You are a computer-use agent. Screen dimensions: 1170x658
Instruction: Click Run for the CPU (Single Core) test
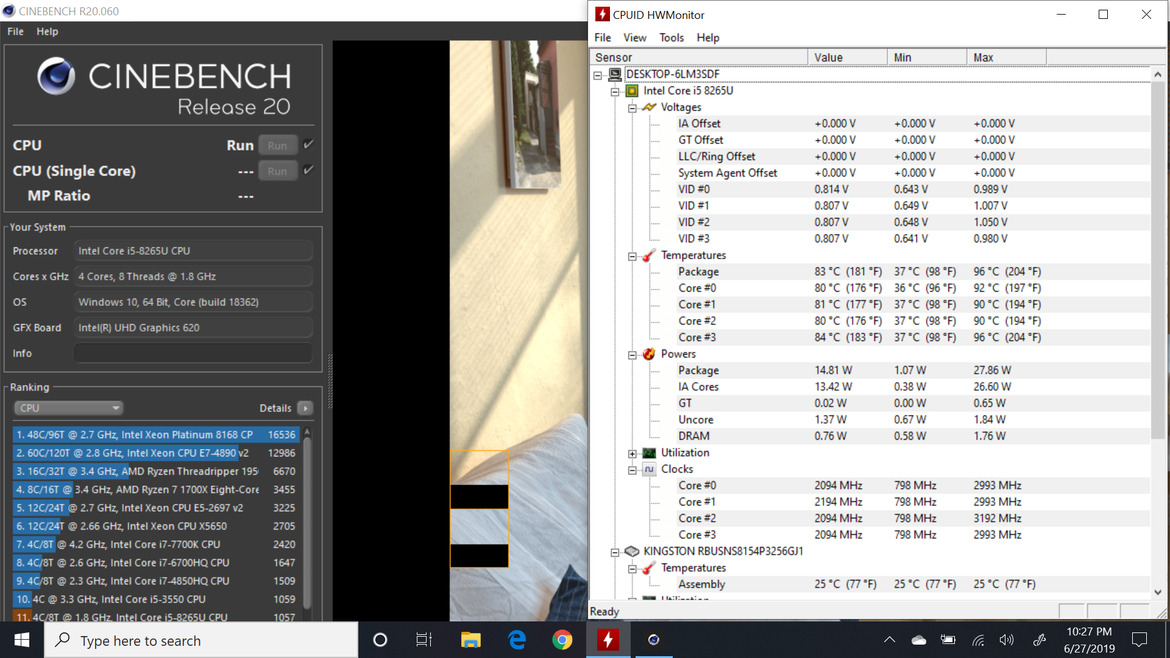pos(278,171)
